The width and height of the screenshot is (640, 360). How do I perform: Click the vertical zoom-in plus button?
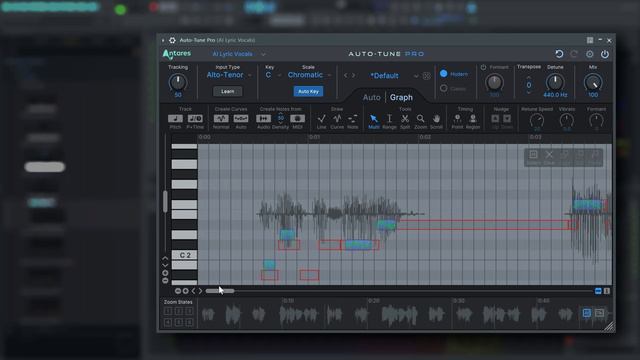click(165, 273)
